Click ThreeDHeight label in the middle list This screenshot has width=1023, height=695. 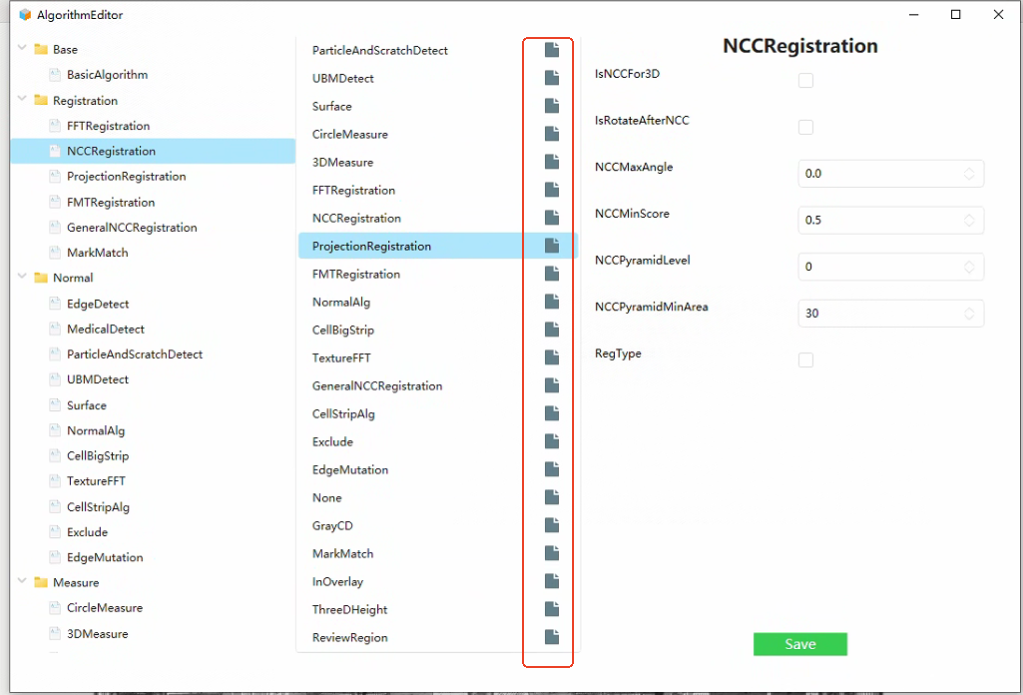coord(349,610)
